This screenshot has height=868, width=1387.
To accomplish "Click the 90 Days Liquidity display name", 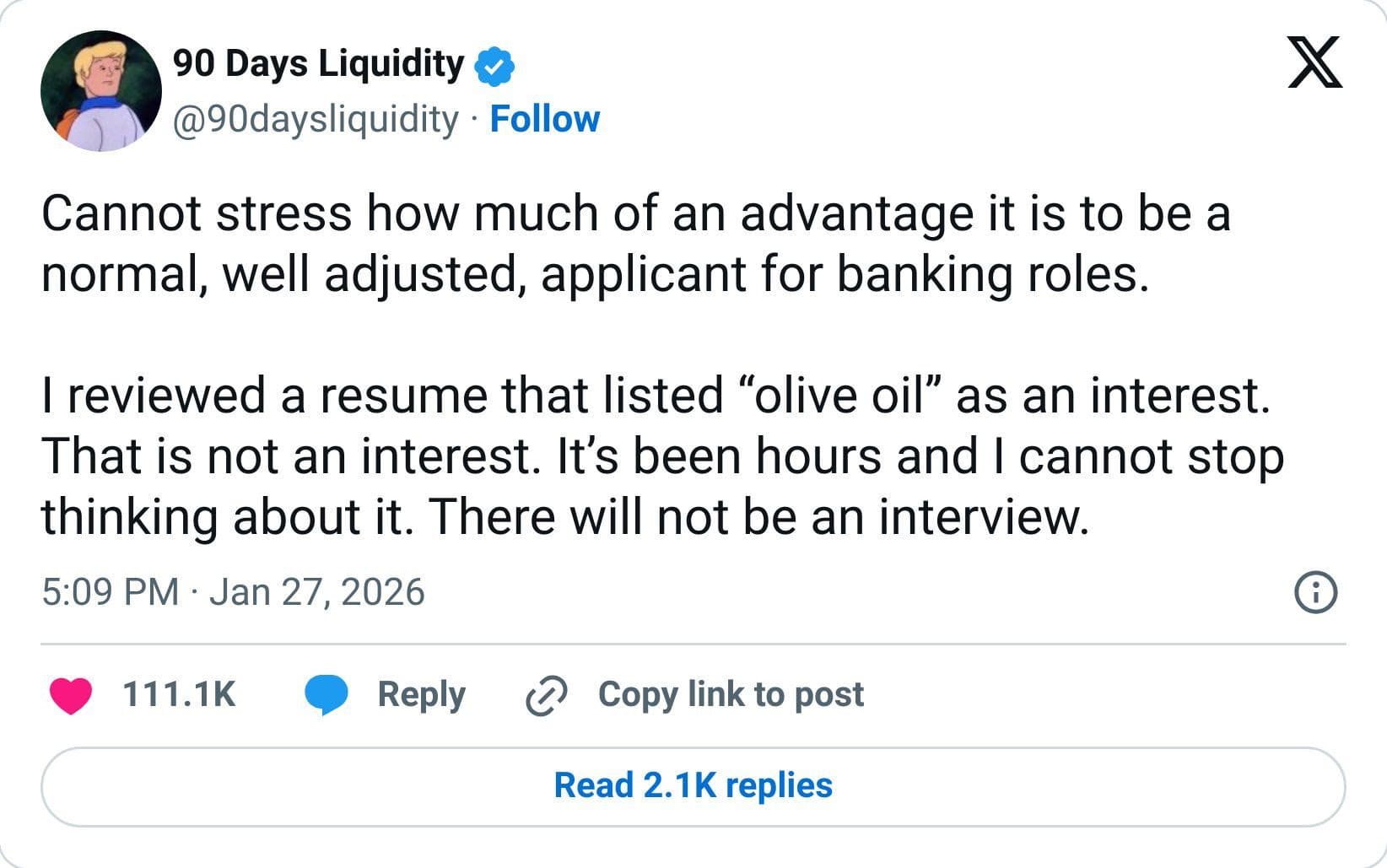I will (x=318, y=64).
